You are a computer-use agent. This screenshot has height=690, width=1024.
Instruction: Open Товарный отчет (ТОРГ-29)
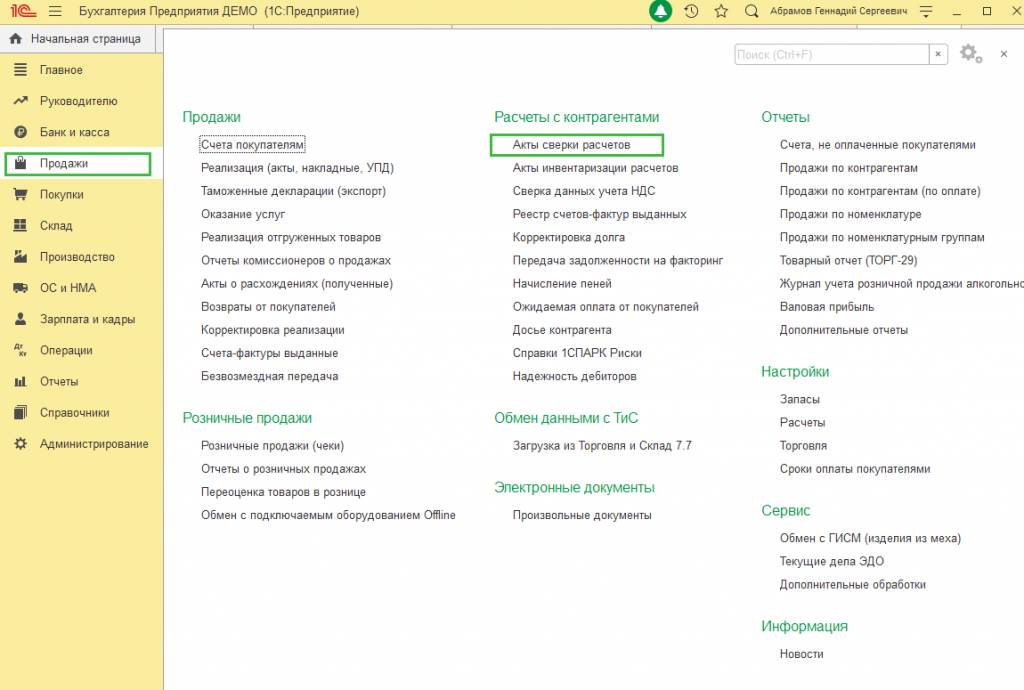click(848, 260)
